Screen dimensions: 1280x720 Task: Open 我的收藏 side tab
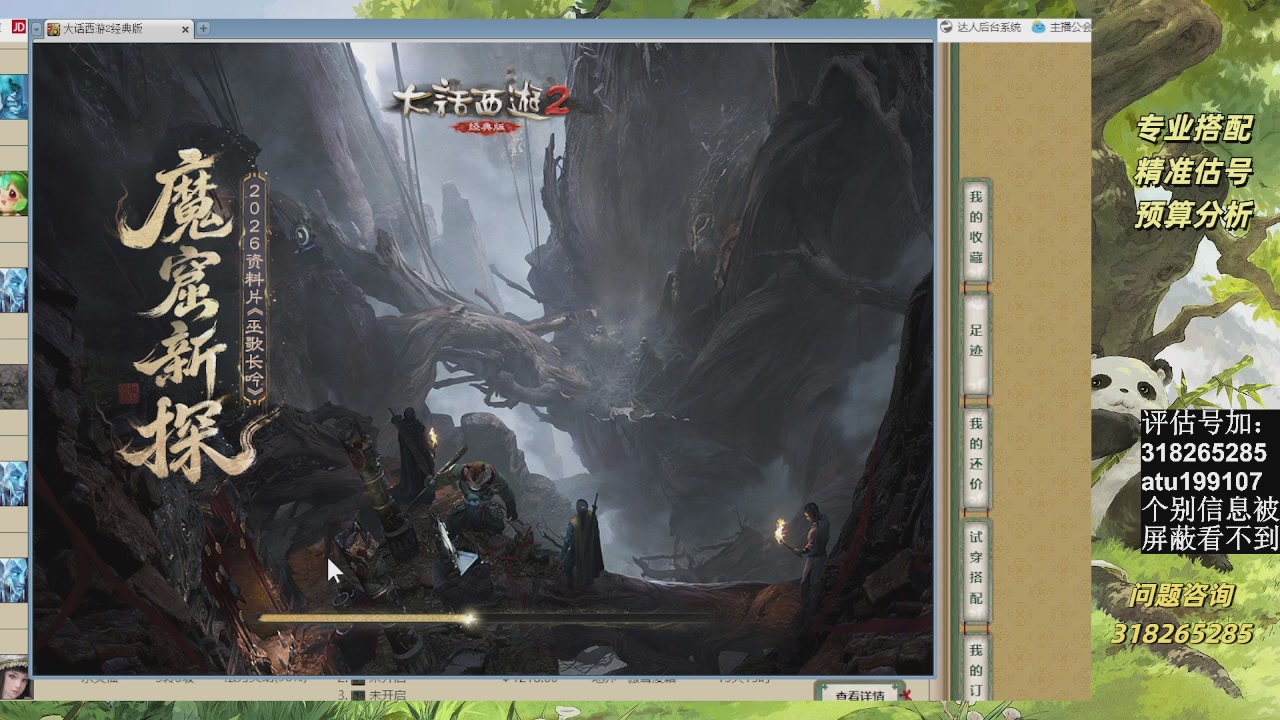[975, 228]
